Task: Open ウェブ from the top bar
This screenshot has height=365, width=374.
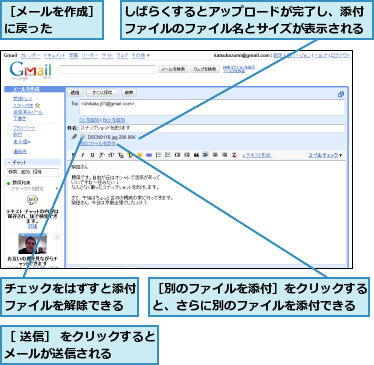Action: tap(122, 55)
